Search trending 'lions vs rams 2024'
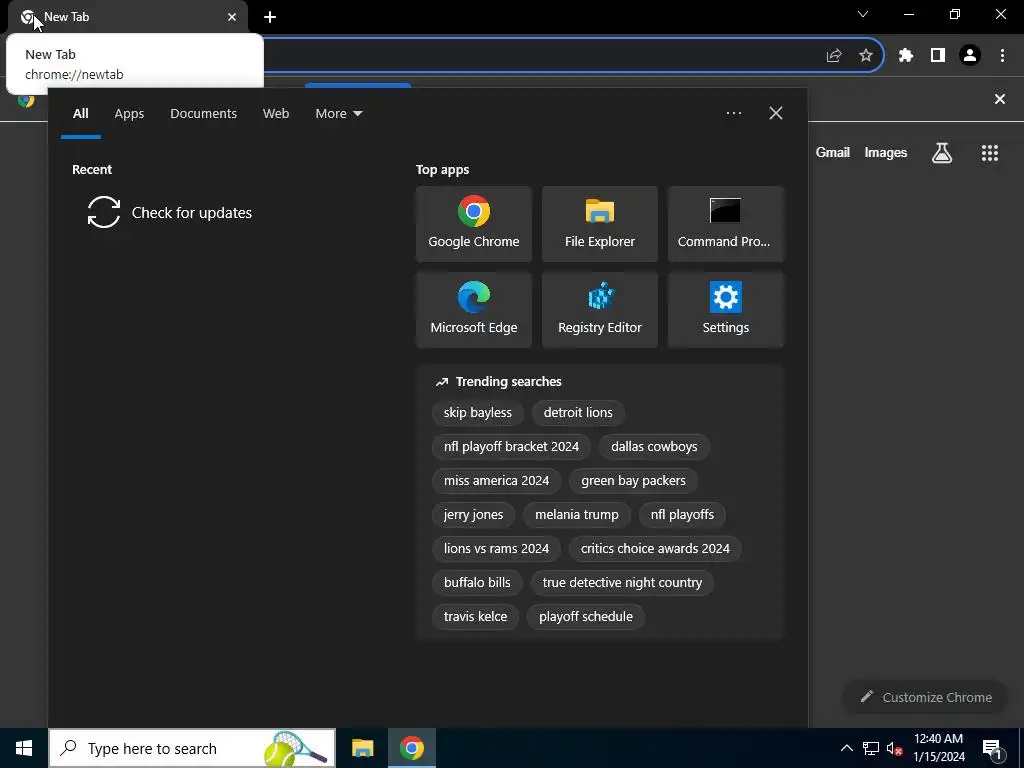 [x=496, y=549]
